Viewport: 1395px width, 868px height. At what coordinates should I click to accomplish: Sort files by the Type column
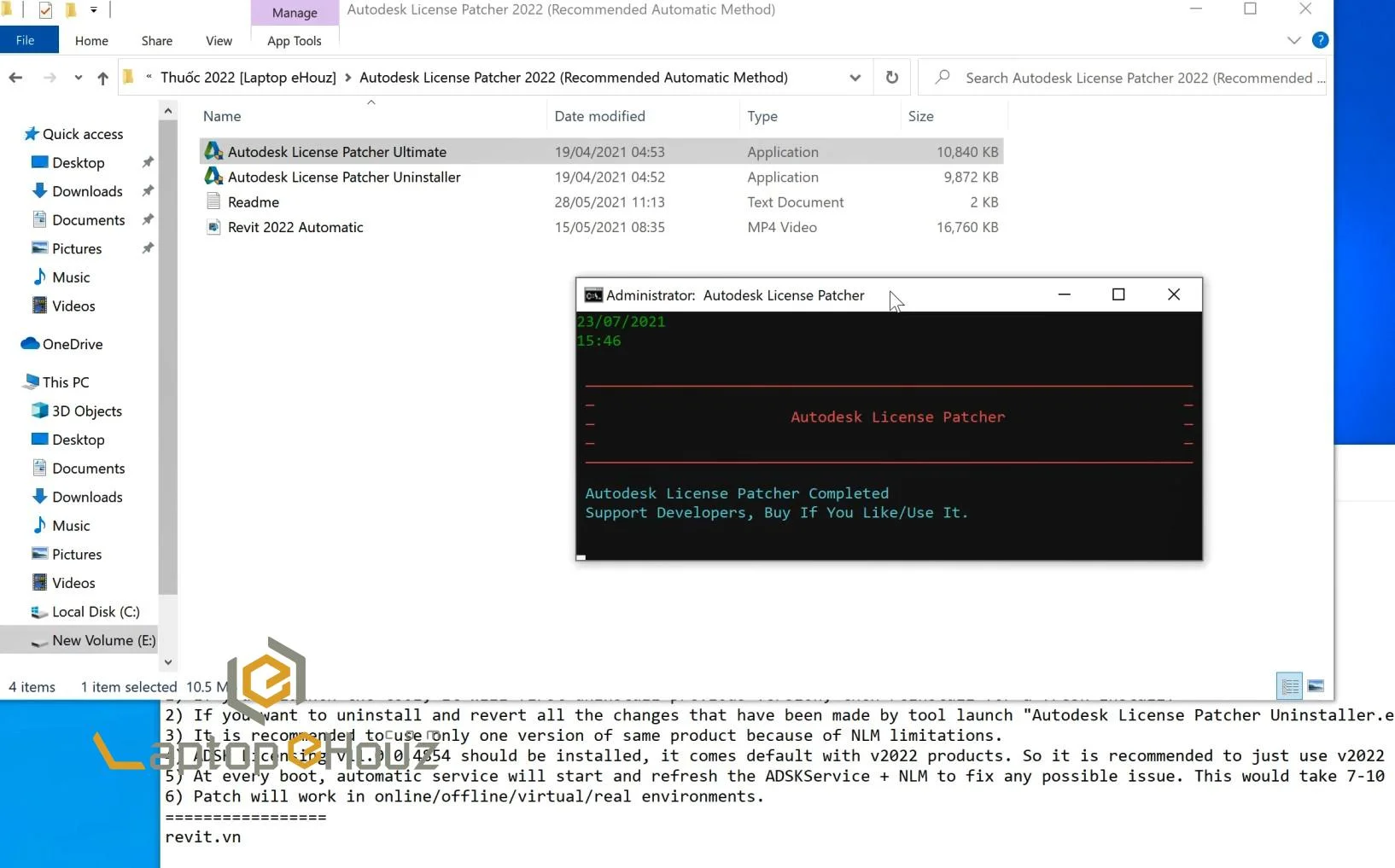click(x=762, y=116)
